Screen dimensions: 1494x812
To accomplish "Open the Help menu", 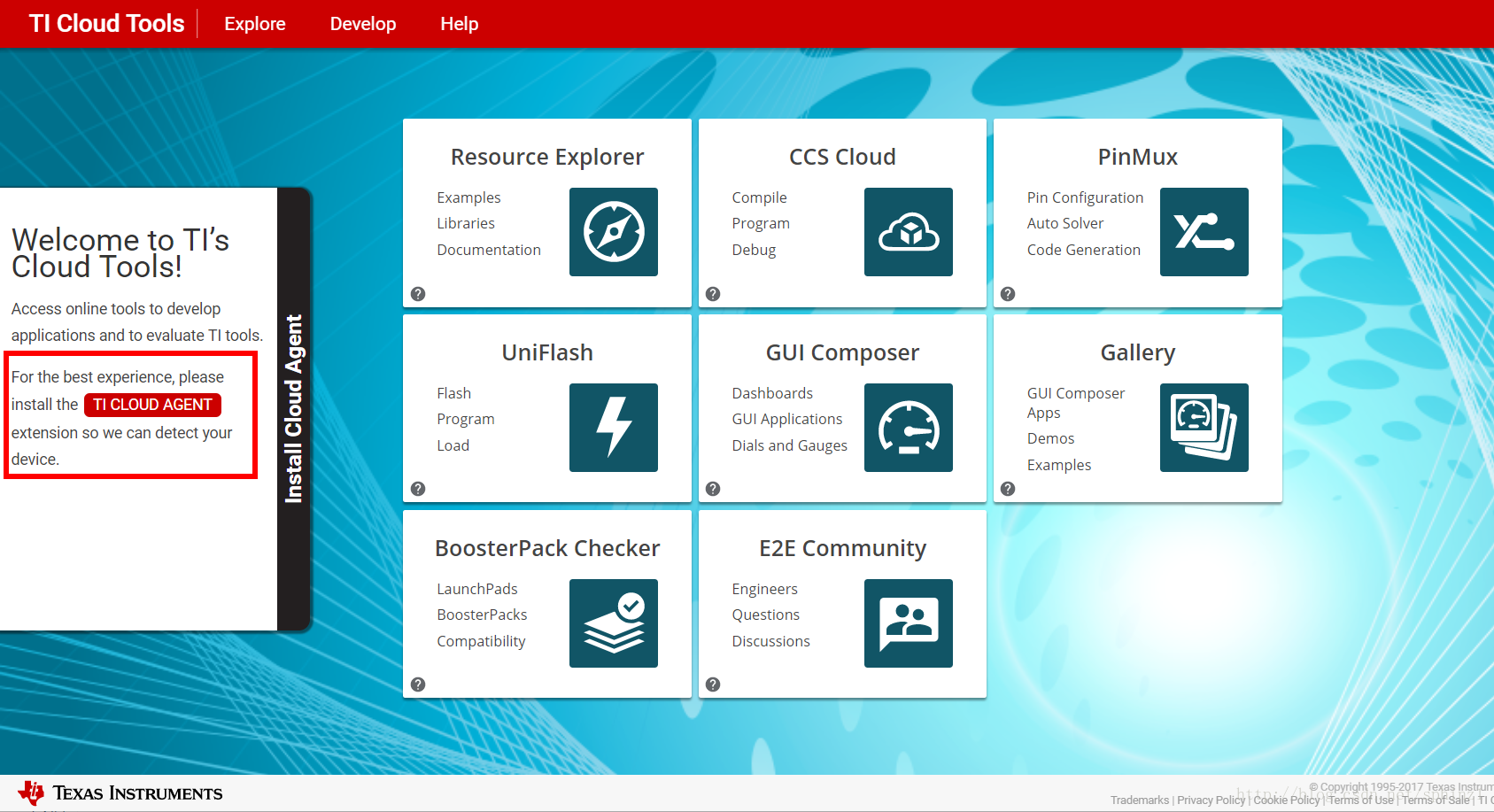I will tap(460, 24).
